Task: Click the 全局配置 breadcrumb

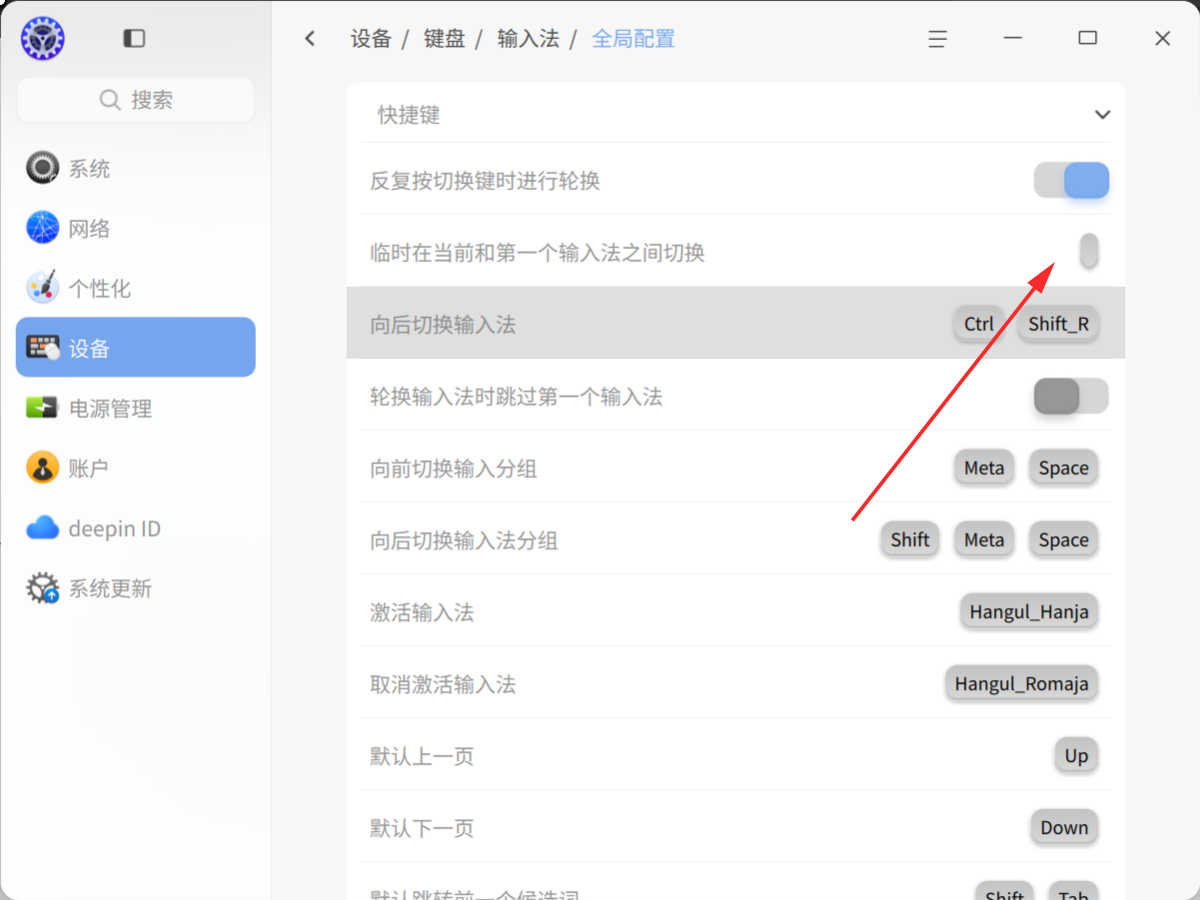Action: (x=633, y=39)
